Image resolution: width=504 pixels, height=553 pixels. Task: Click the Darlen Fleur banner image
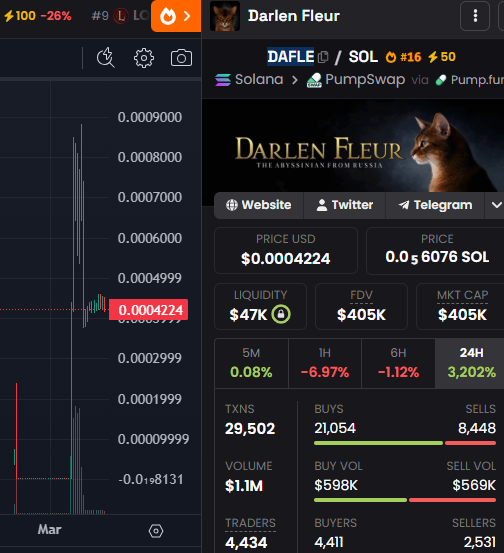click(353, 147)
